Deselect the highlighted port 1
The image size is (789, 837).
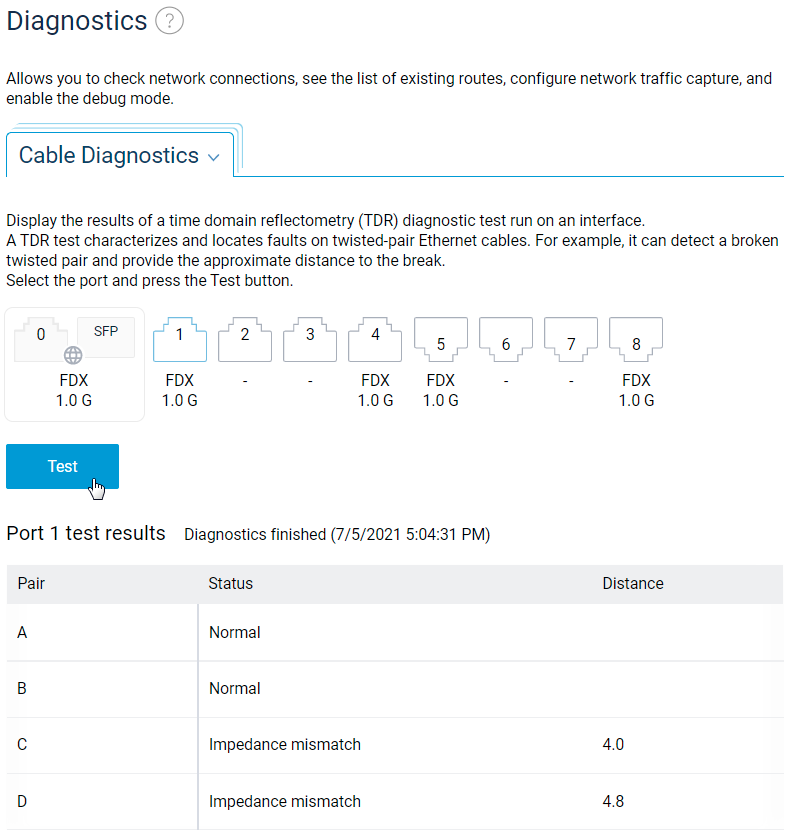tap(179, 340)
